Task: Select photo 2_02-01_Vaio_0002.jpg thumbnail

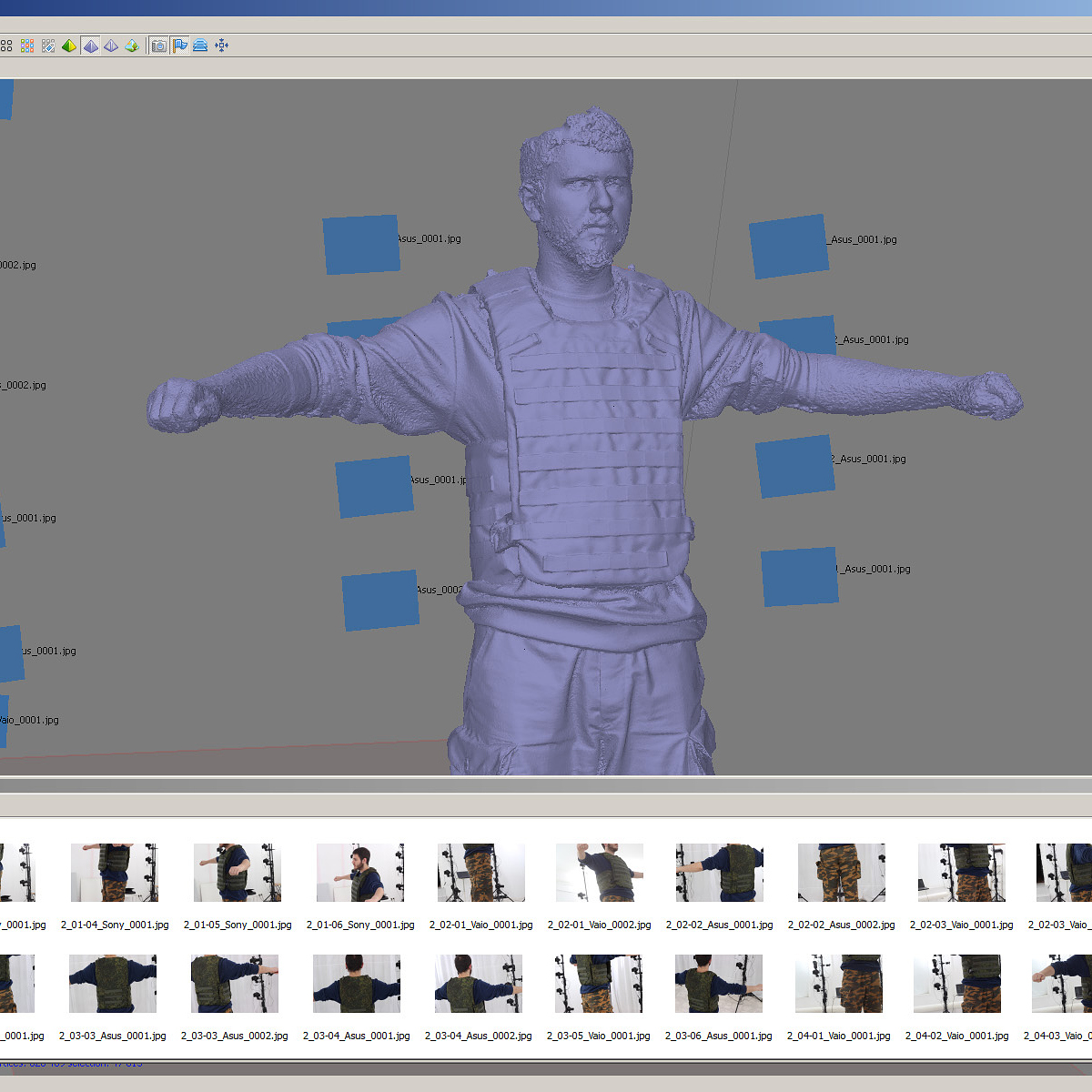Action: (x=600, y=873)
